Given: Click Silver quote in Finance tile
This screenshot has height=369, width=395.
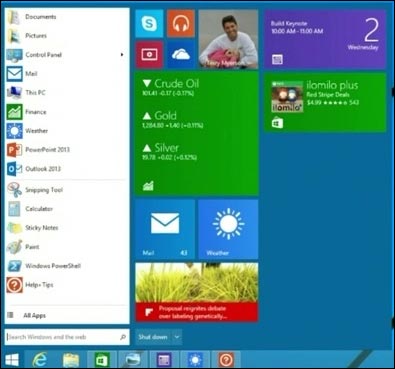Looking at the screenshot, I should (x=169, y=152).
